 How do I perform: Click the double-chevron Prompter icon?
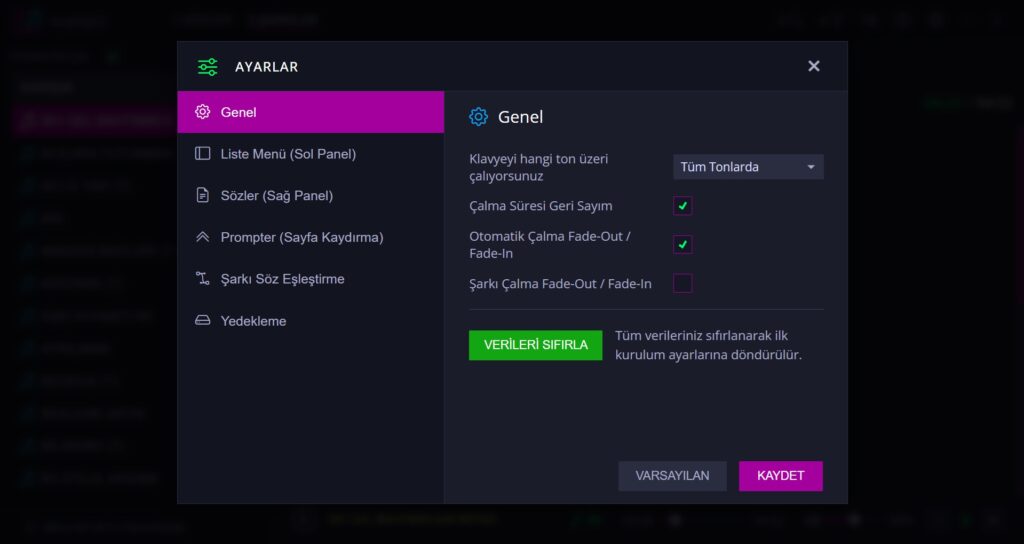pyautogui.click(x=202, y=237)
